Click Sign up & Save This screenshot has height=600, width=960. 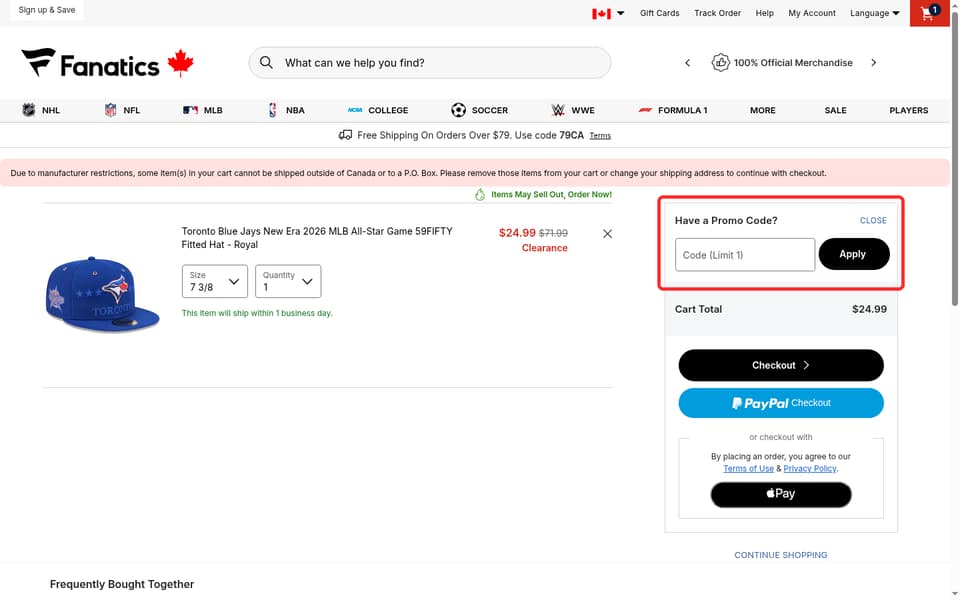[x=47, y=10]
